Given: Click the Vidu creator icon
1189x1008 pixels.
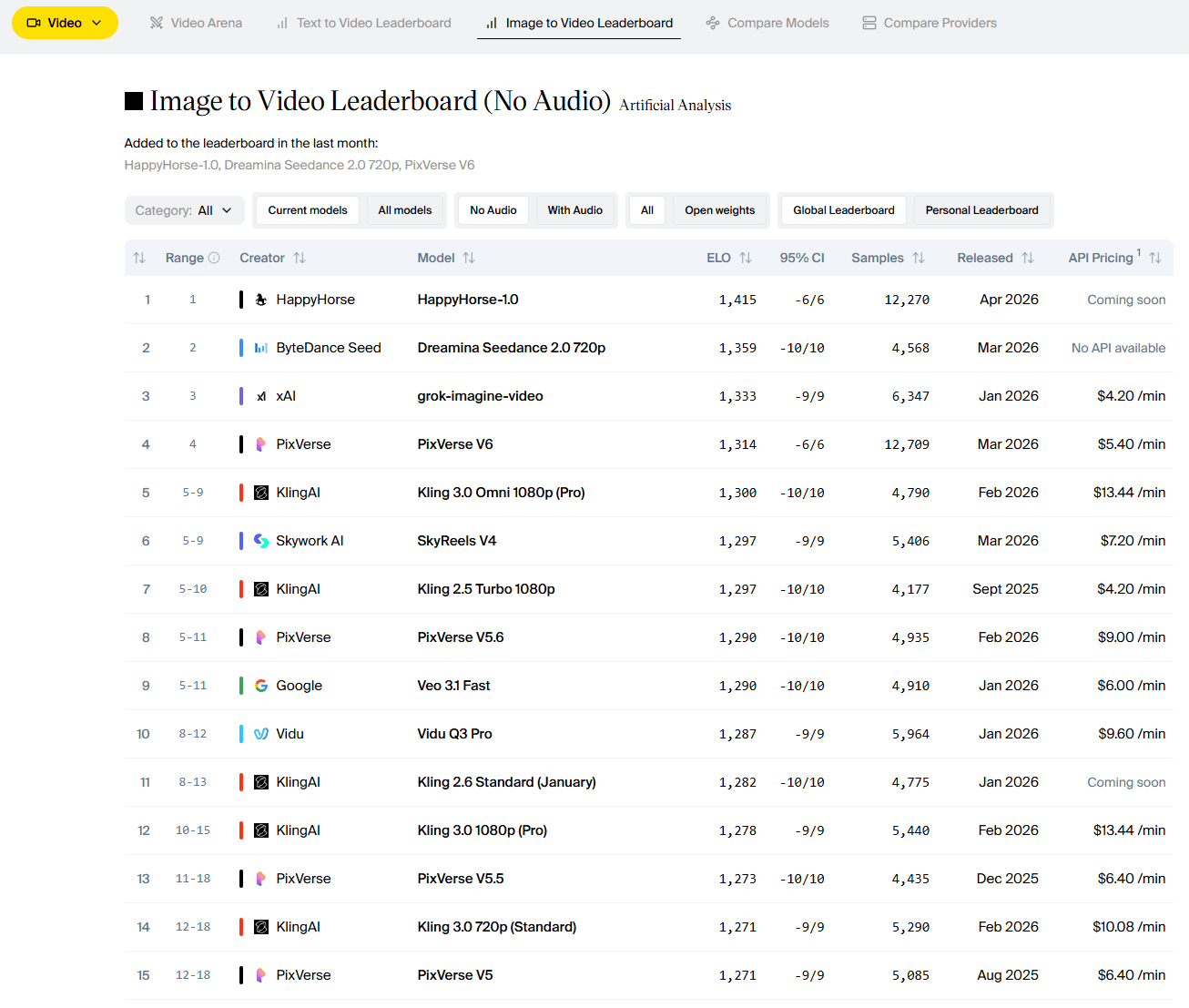Looking at the screenshot, I should click(x=259, y=733).
